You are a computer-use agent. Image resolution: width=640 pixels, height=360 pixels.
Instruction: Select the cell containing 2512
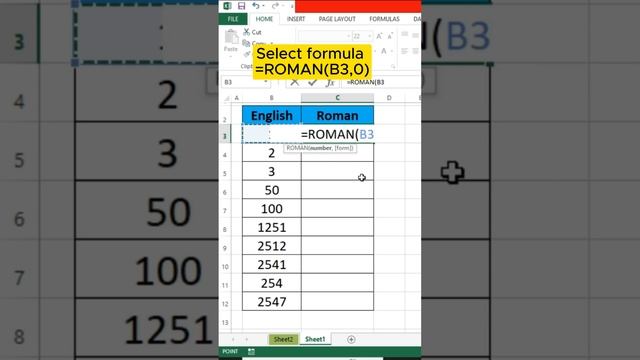pyautogui.click(x=271, y=246)
